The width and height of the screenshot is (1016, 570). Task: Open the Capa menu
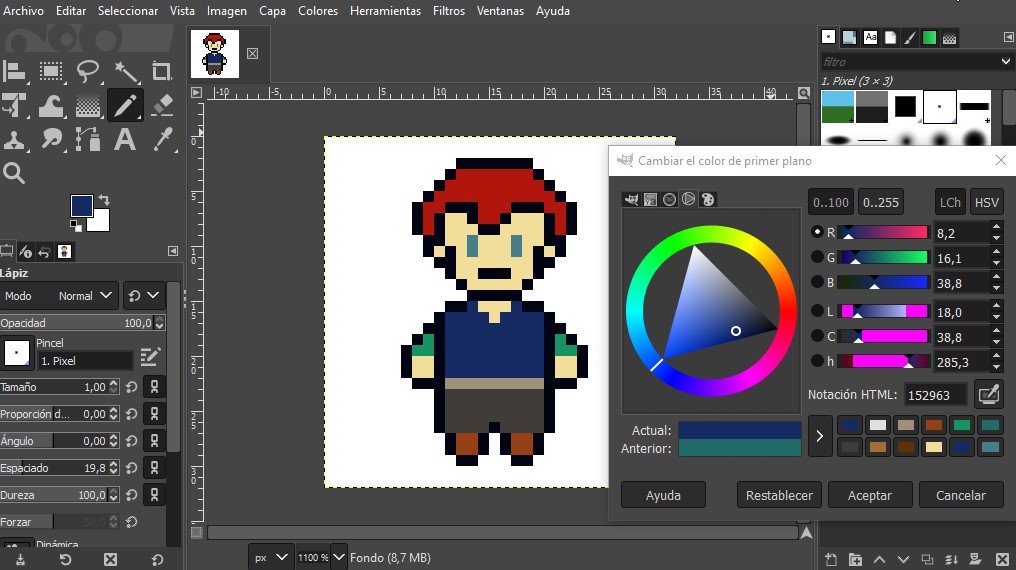tap(272, 11)
